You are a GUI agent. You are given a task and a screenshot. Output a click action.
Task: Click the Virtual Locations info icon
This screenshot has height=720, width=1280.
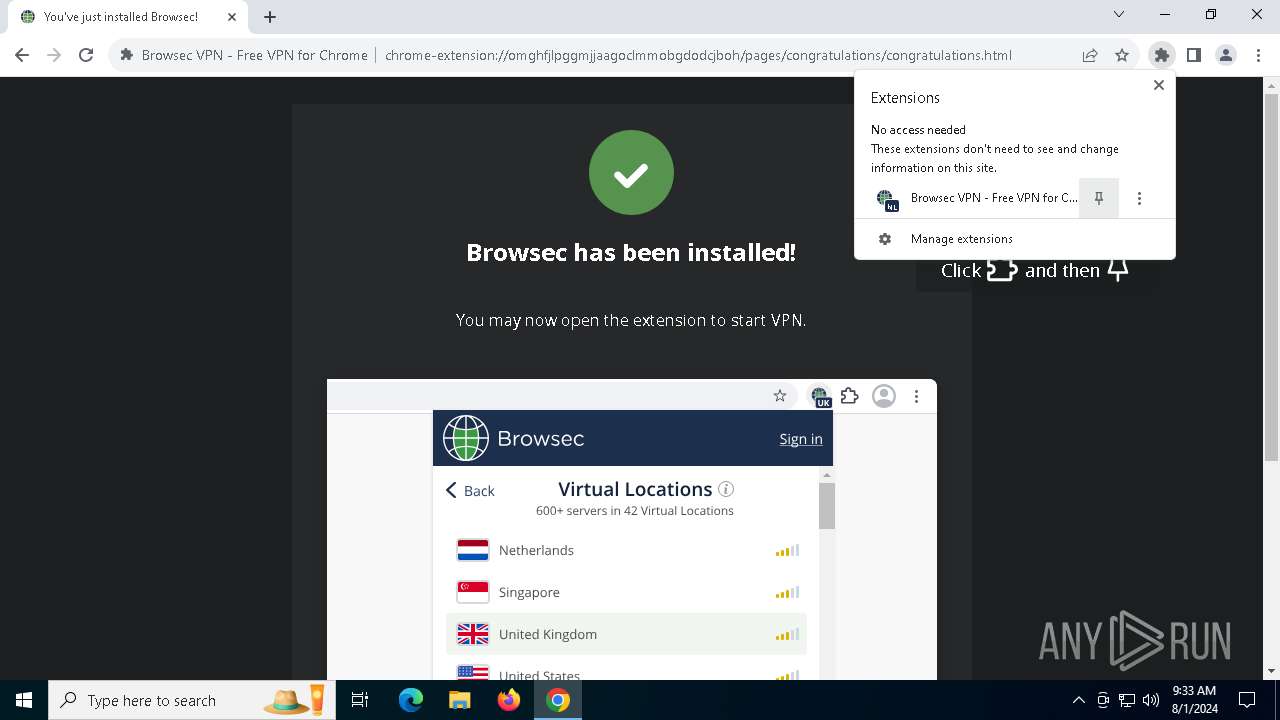726,489
